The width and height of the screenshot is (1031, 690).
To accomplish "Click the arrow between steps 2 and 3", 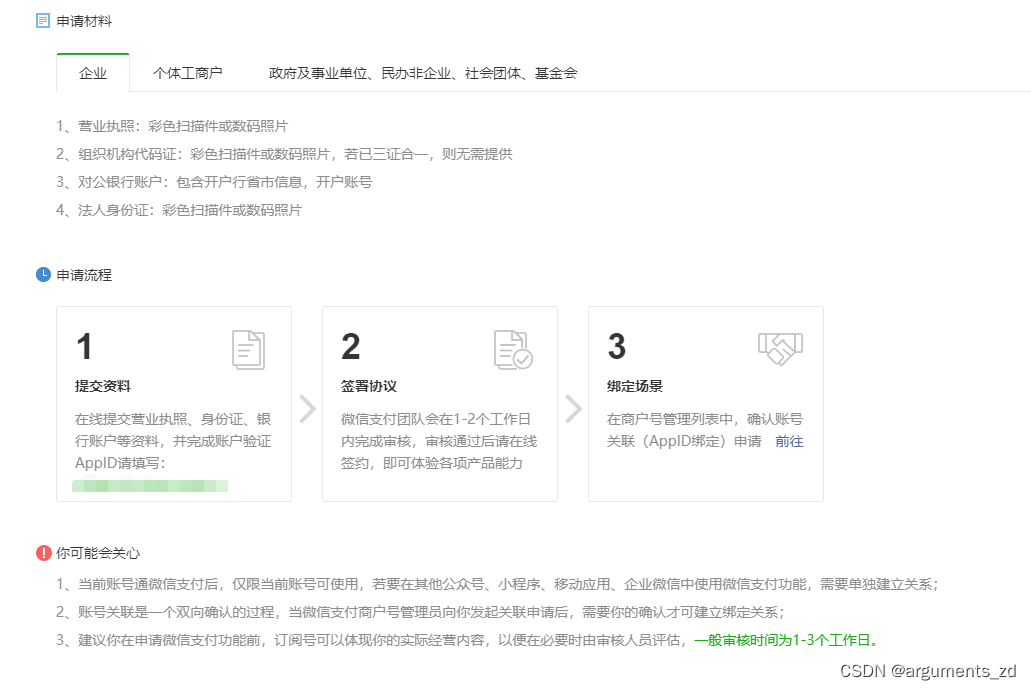I will pos(573,408).
